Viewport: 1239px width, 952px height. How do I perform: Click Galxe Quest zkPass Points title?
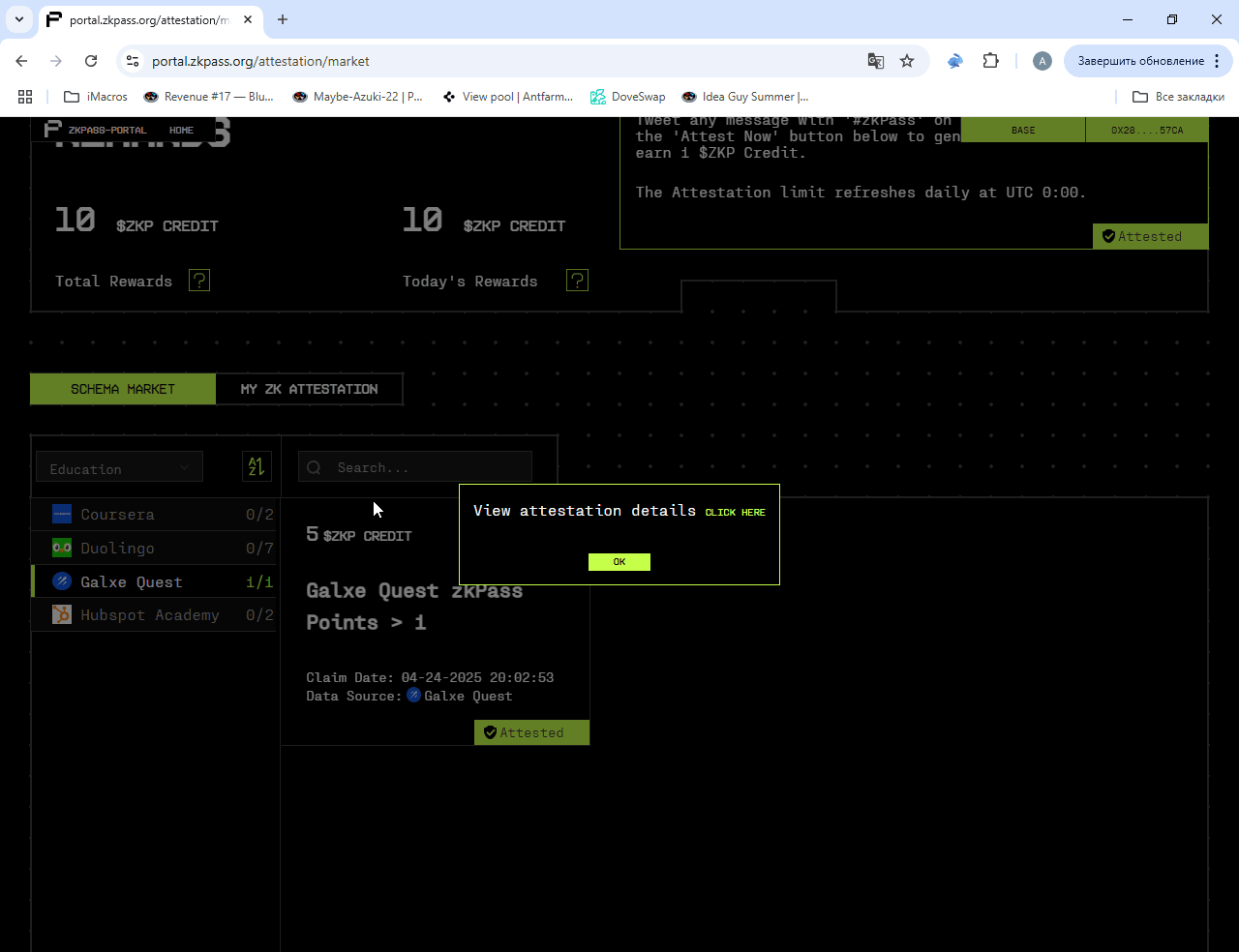[x=414, y=607]
